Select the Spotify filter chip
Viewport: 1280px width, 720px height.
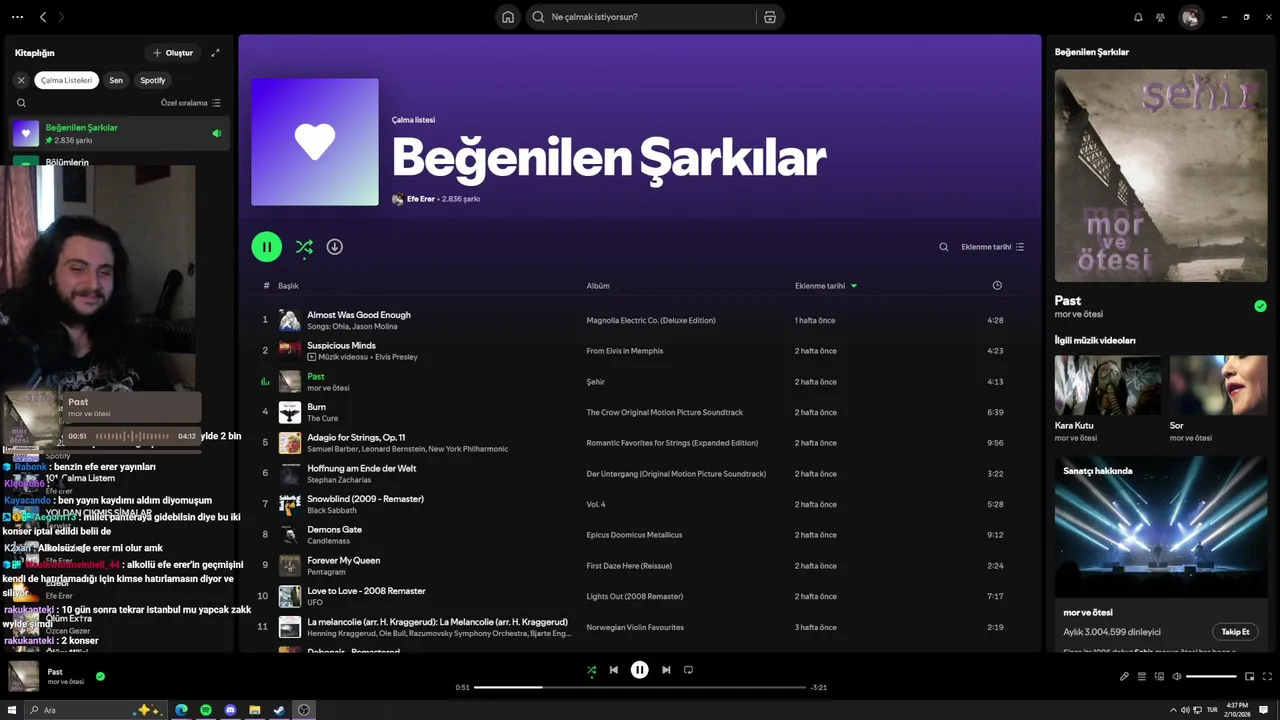[153, 80]
